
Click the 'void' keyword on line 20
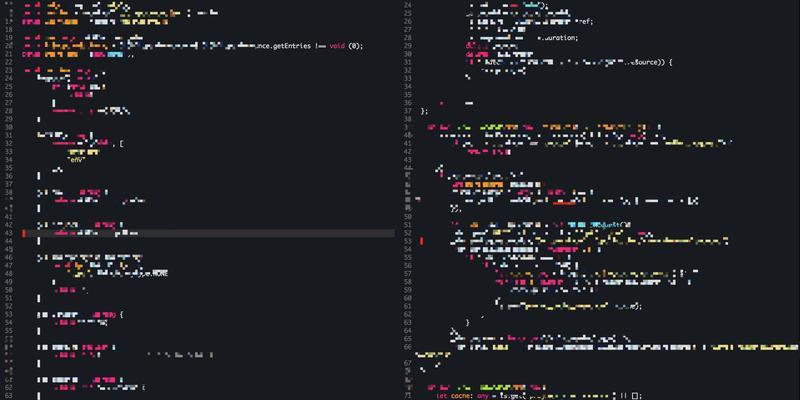point(337,46)
